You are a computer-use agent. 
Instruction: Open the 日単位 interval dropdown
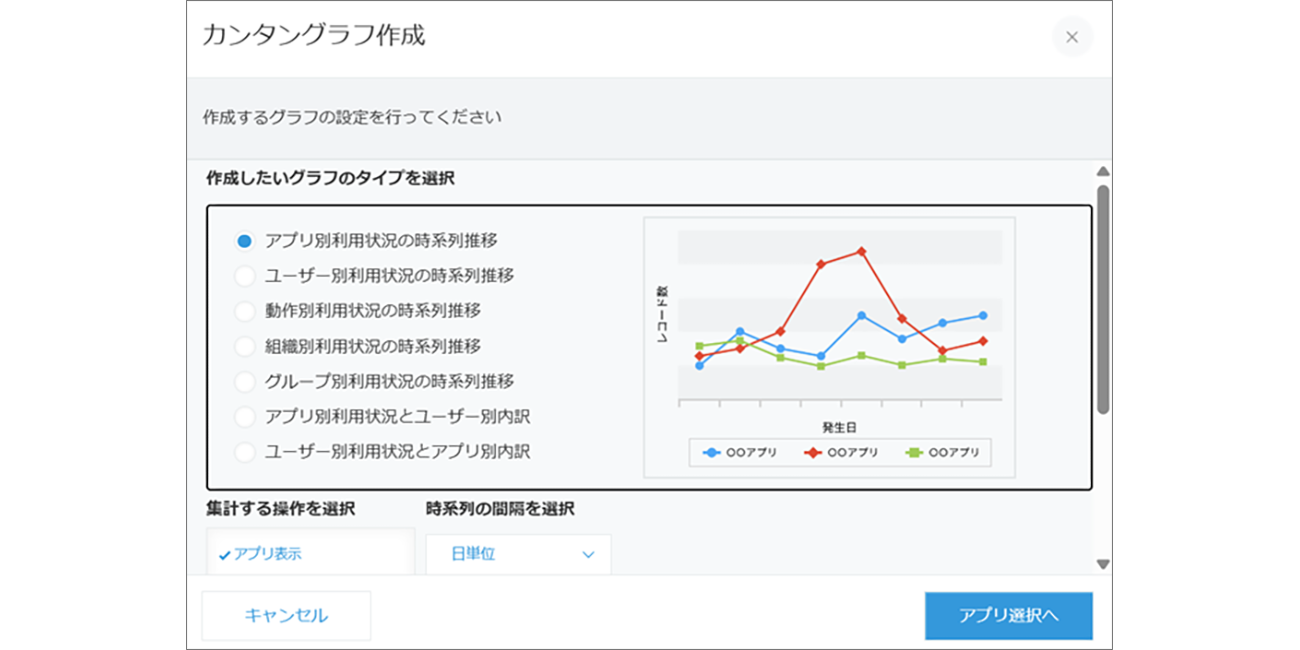tap(518, 554)
